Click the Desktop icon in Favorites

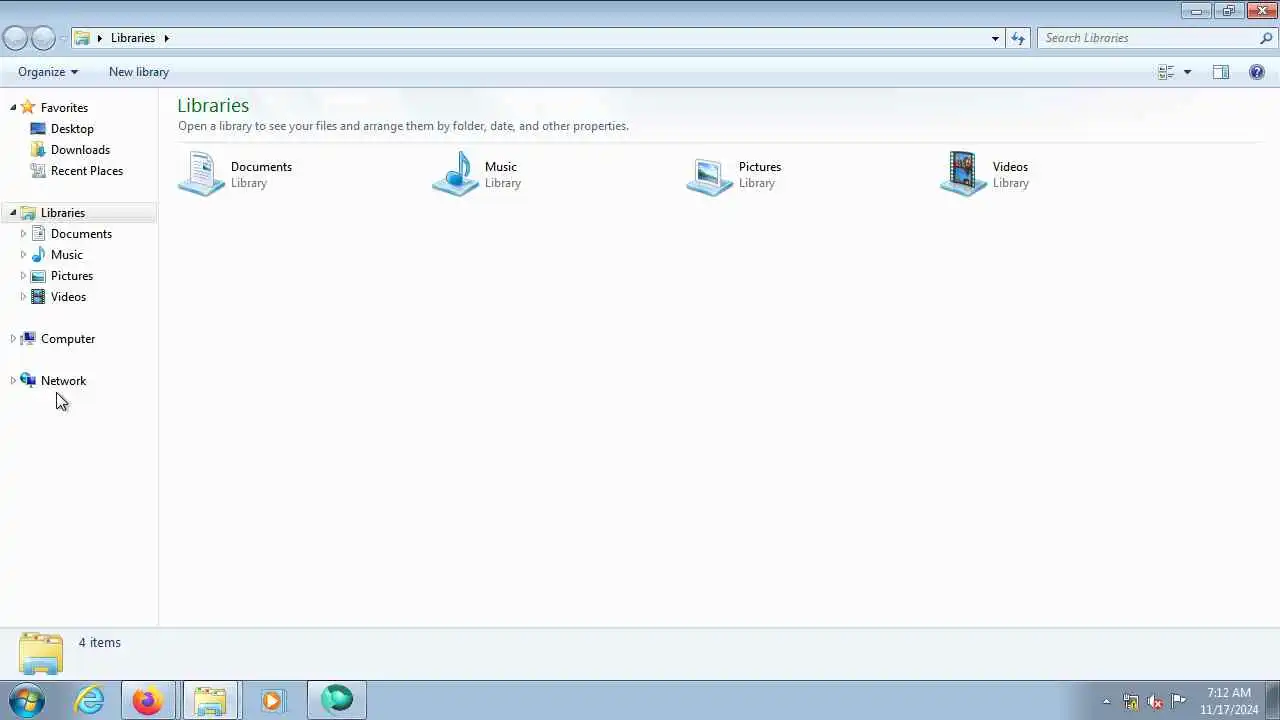click(38, 128)
